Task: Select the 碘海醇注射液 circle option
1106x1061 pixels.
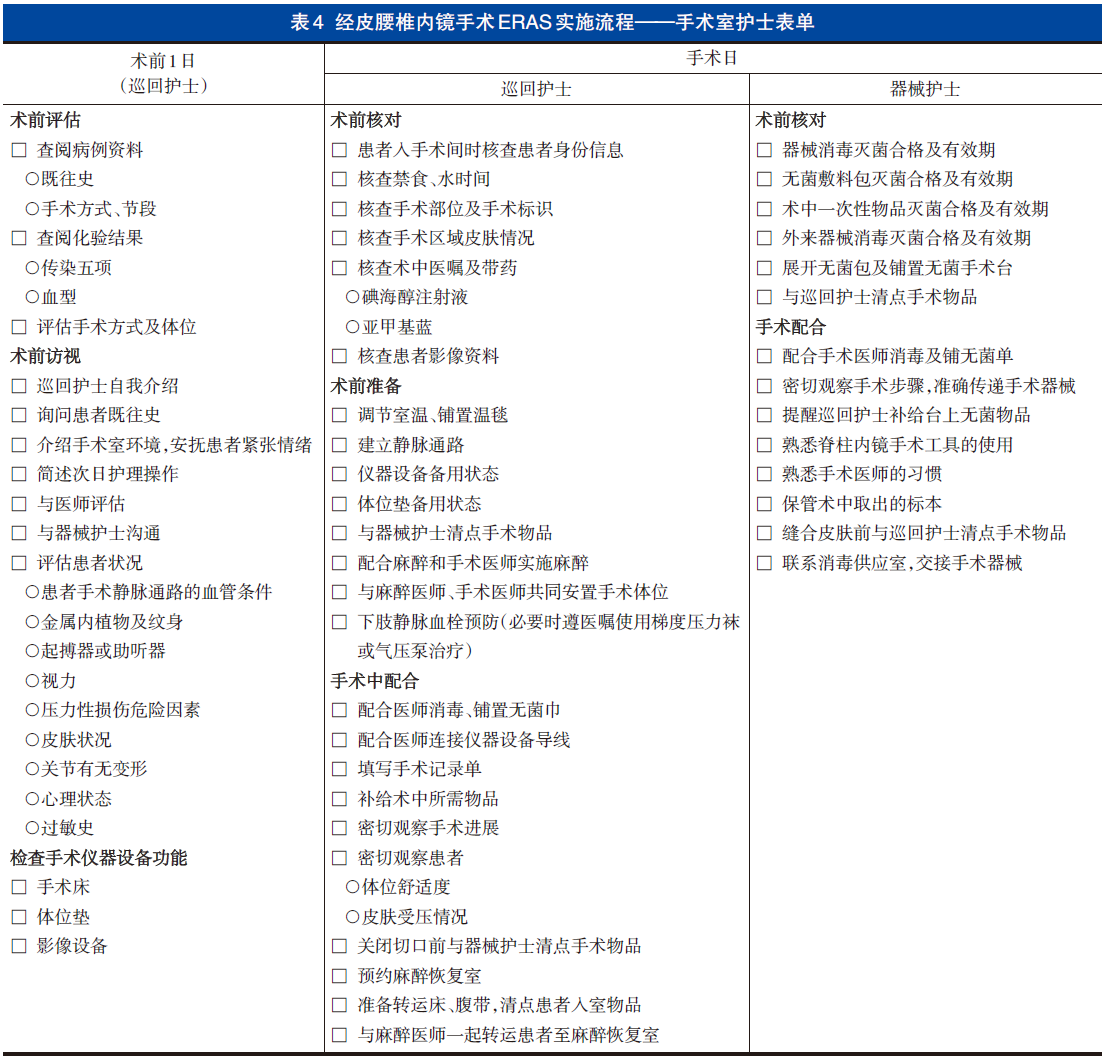Action: 352,297
